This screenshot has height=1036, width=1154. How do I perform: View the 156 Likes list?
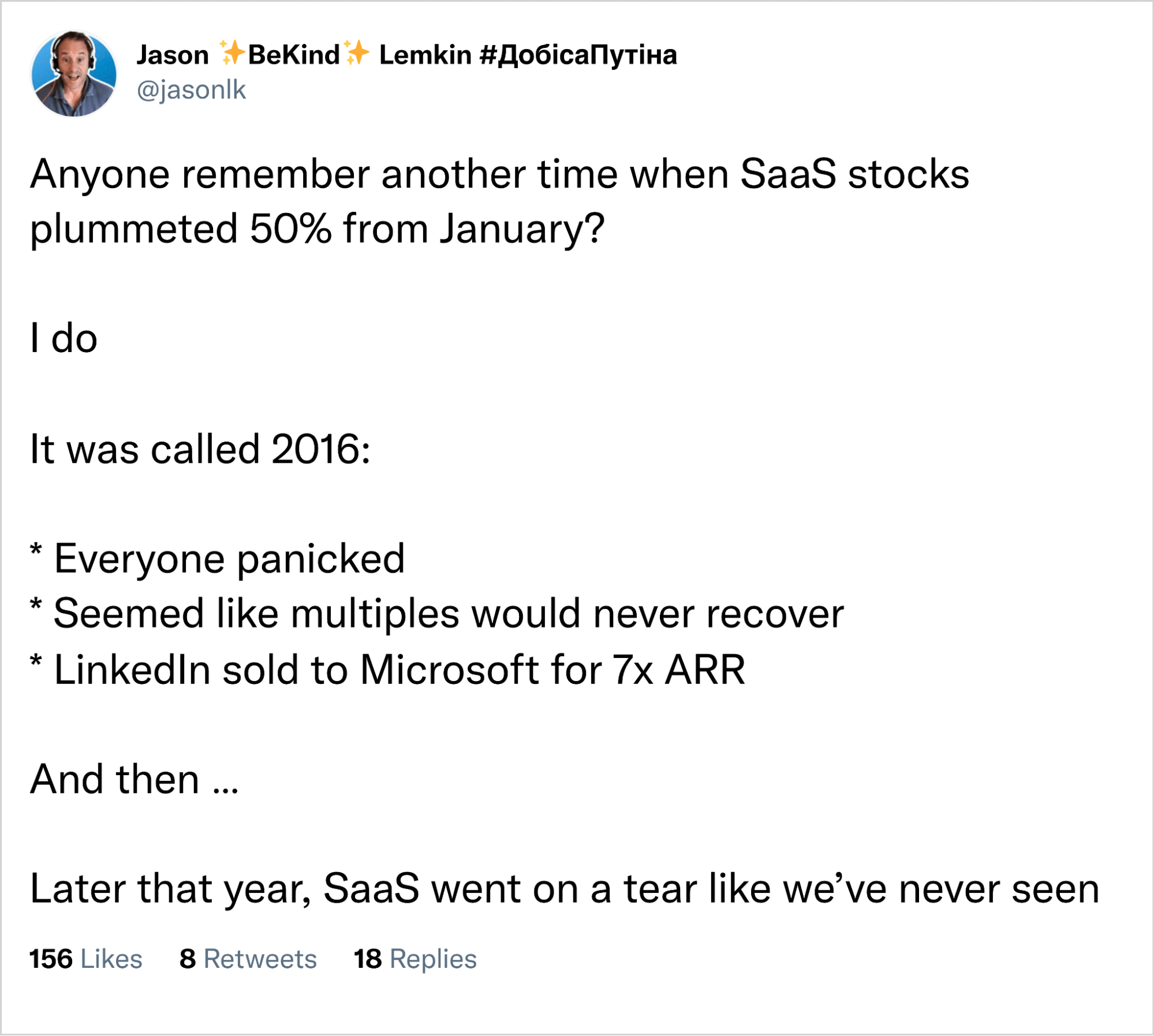click(x=87, y=959)
